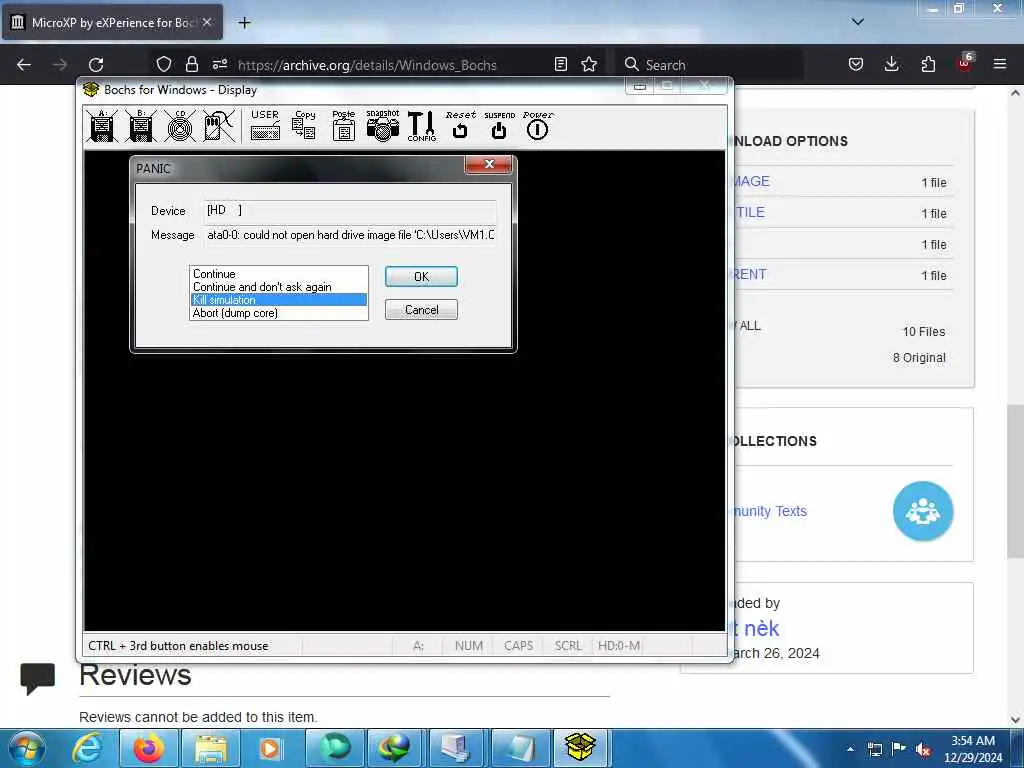Toggle floppy drive A: in Bochs toolbar
This screenshot has width=1024, height=768.
click(102, 125)
